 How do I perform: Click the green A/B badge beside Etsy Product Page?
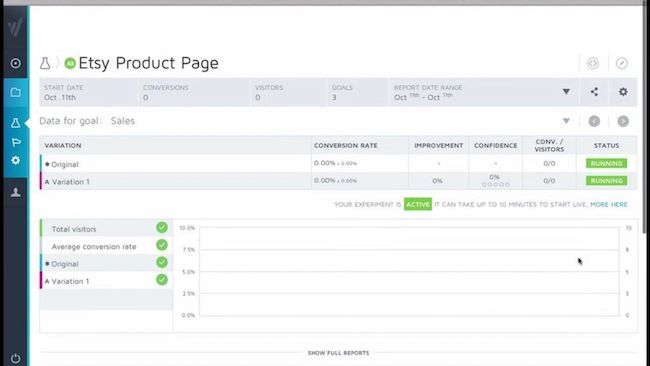[x=70, y=63]
